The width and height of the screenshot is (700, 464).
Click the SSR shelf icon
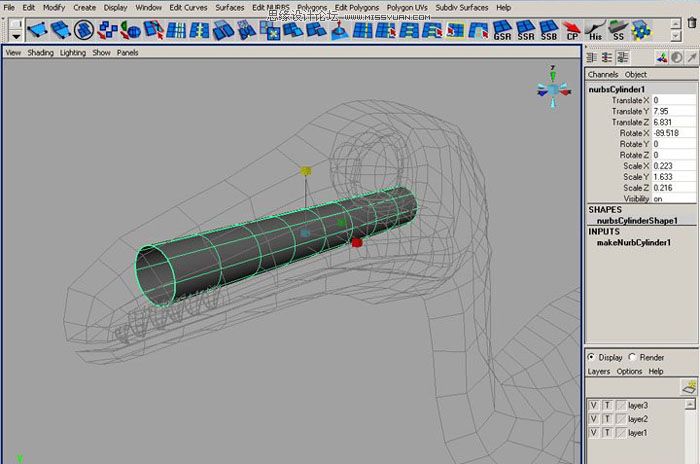tap(526, 29)
